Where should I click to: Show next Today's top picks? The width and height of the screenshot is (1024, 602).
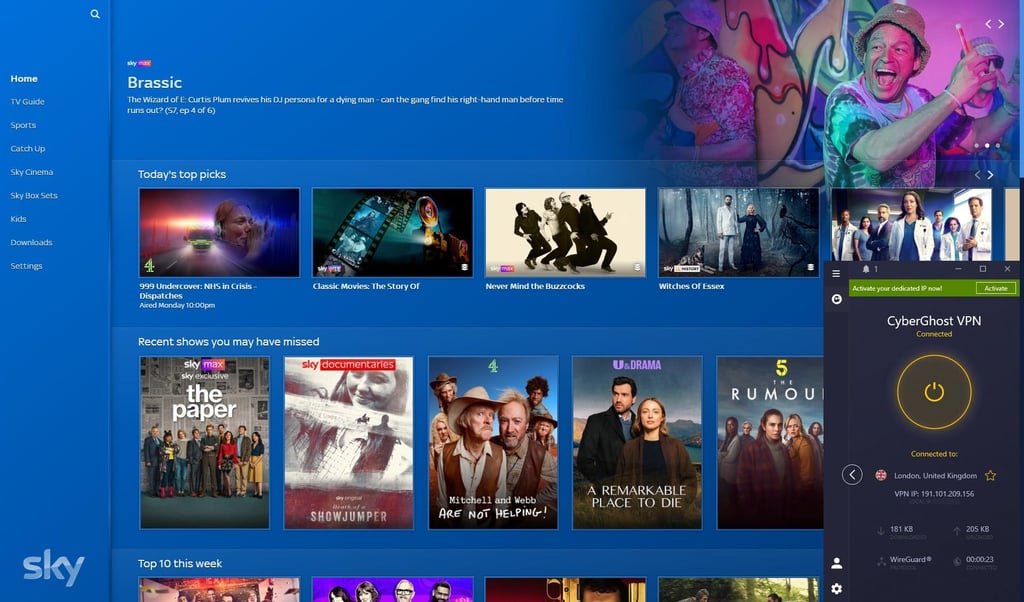(x=990, y=174)
